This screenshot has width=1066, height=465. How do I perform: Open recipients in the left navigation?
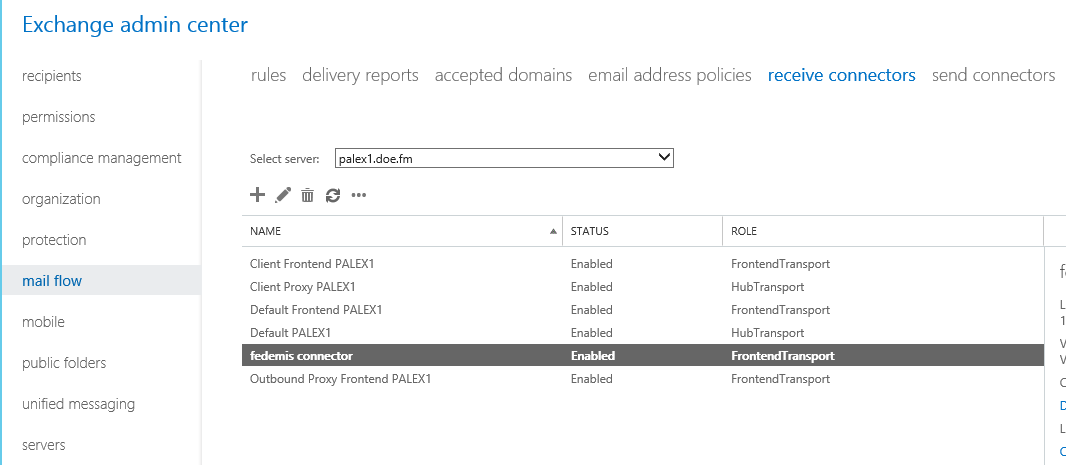click(x=52, y=76)
